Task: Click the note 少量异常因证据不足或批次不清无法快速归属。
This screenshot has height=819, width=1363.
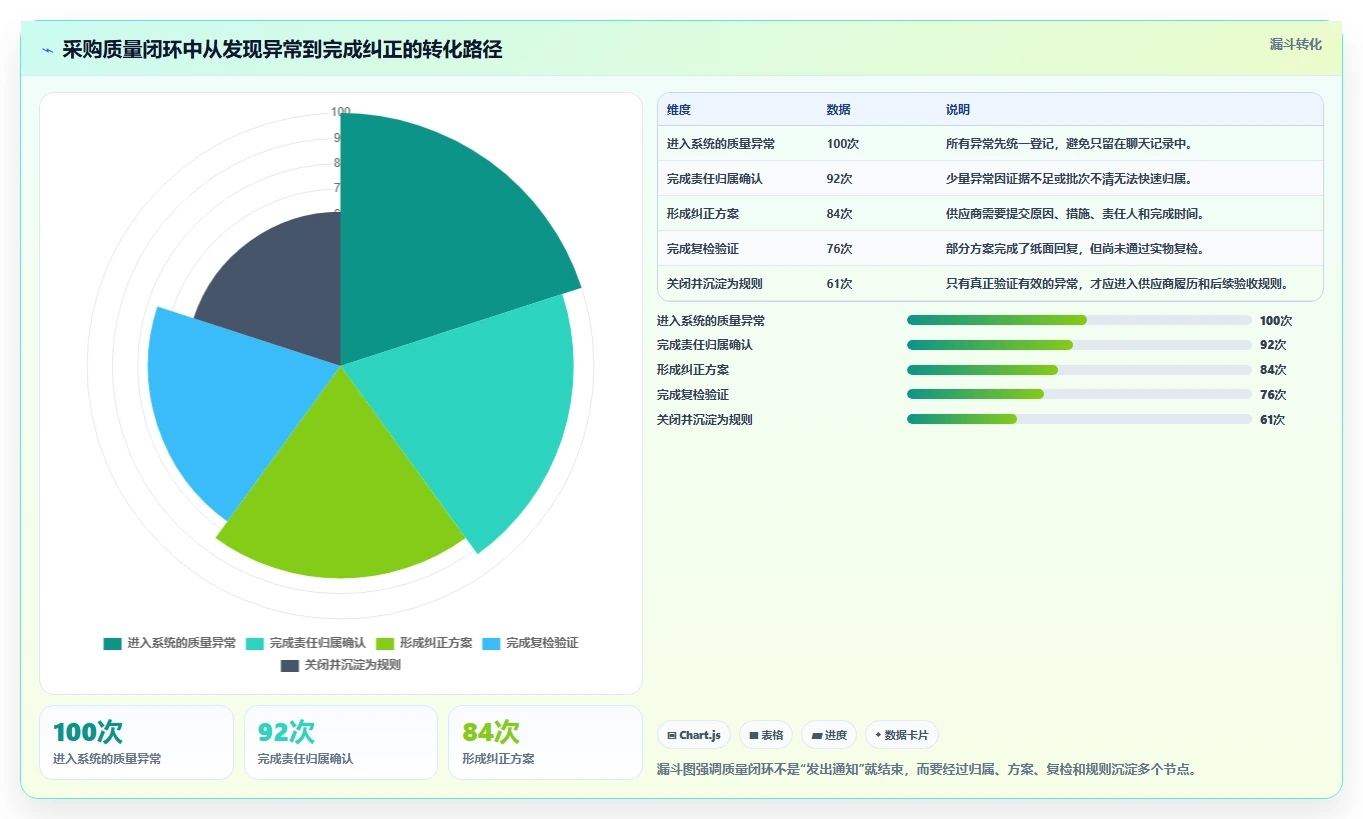Action: pos(1073,179)
